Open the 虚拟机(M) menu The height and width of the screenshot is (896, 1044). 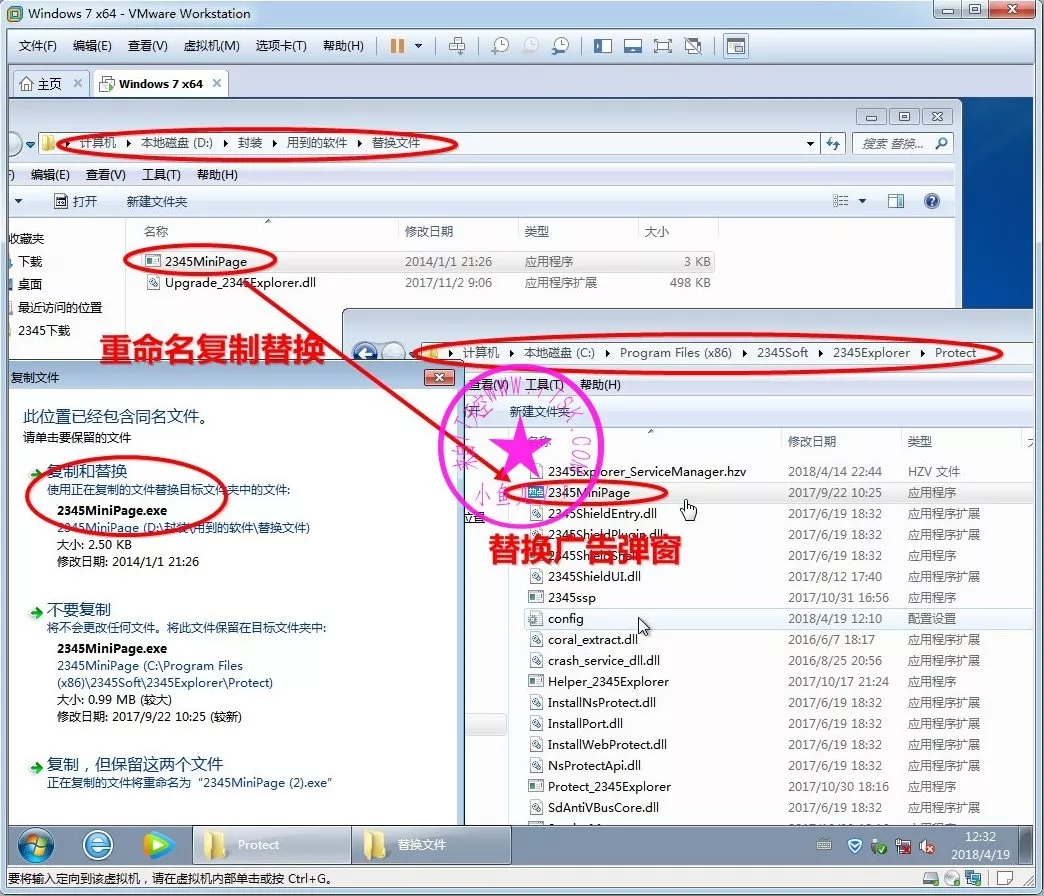point(211,46)
